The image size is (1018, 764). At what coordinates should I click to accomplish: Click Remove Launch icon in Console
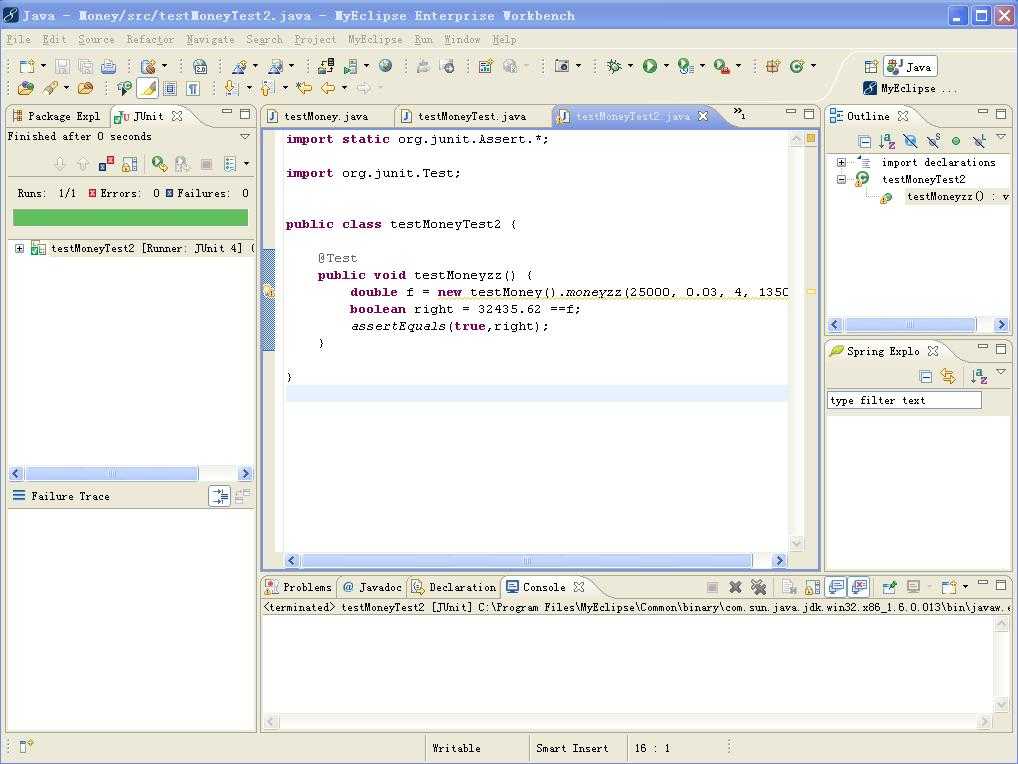pyautogui.click(x=735, y=587)
